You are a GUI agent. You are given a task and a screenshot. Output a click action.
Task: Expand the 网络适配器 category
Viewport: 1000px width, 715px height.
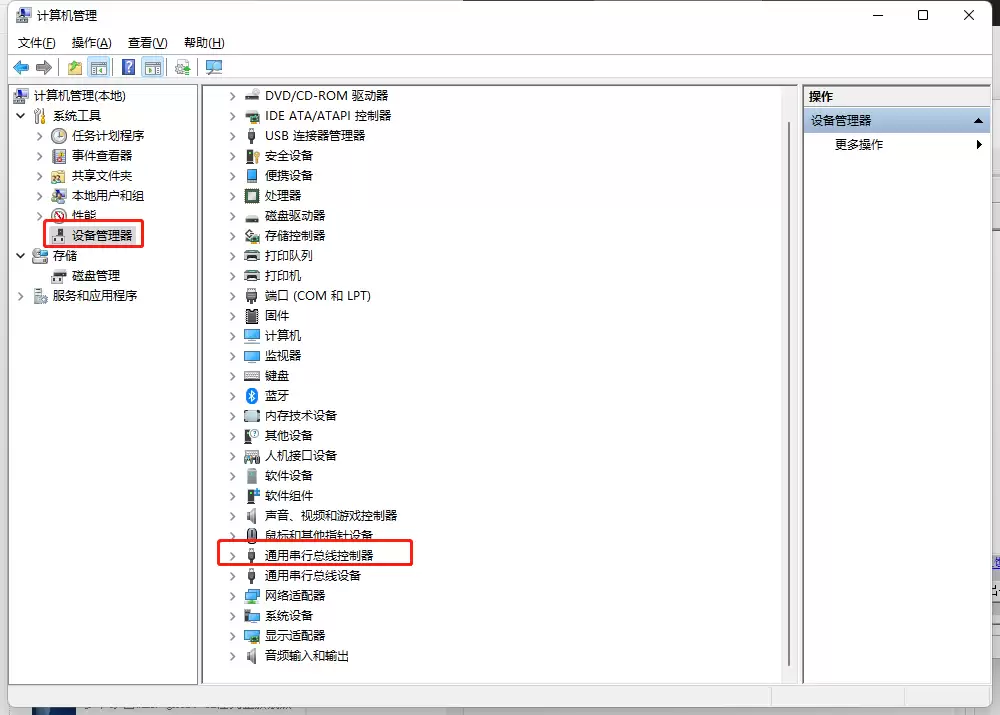232,596
